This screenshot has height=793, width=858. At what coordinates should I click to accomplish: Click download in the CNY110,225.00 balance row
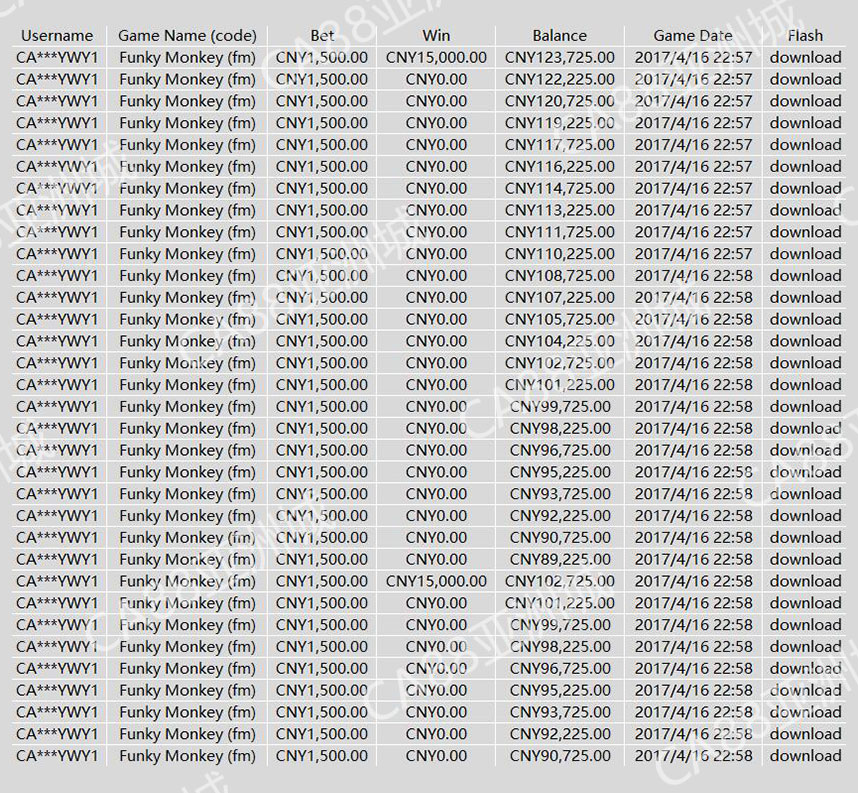pyautogui.click(x=805, y=254)
